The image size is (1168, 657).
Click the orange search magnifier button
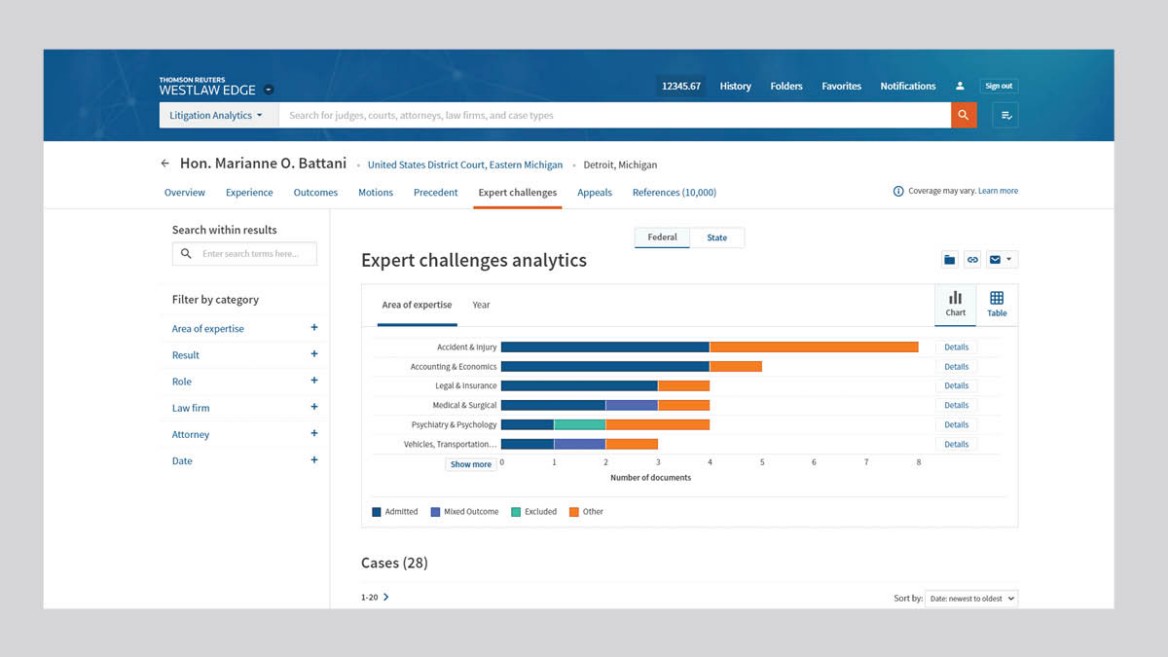point(963,115)
